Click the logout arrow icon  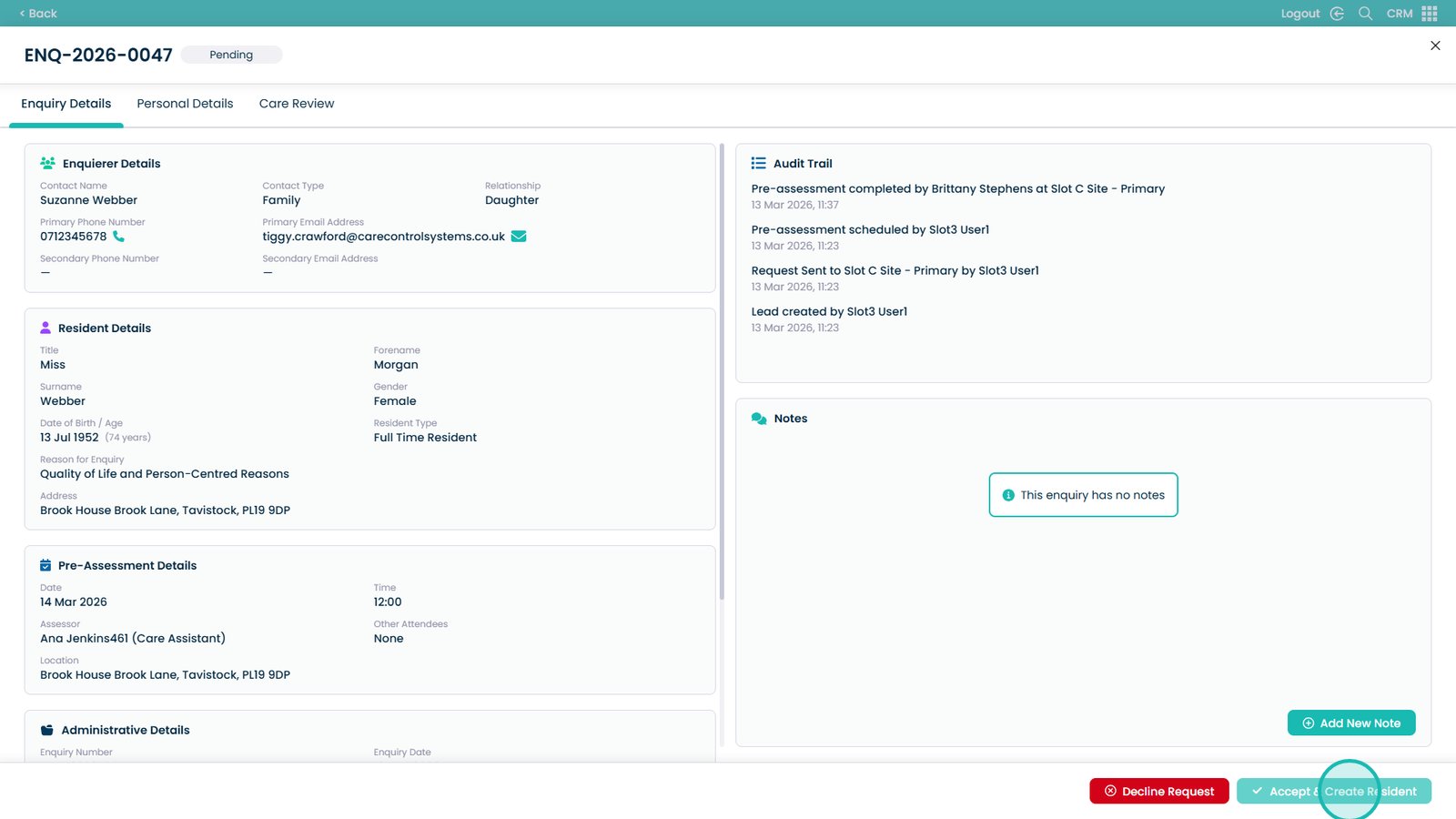(1337, 14)
